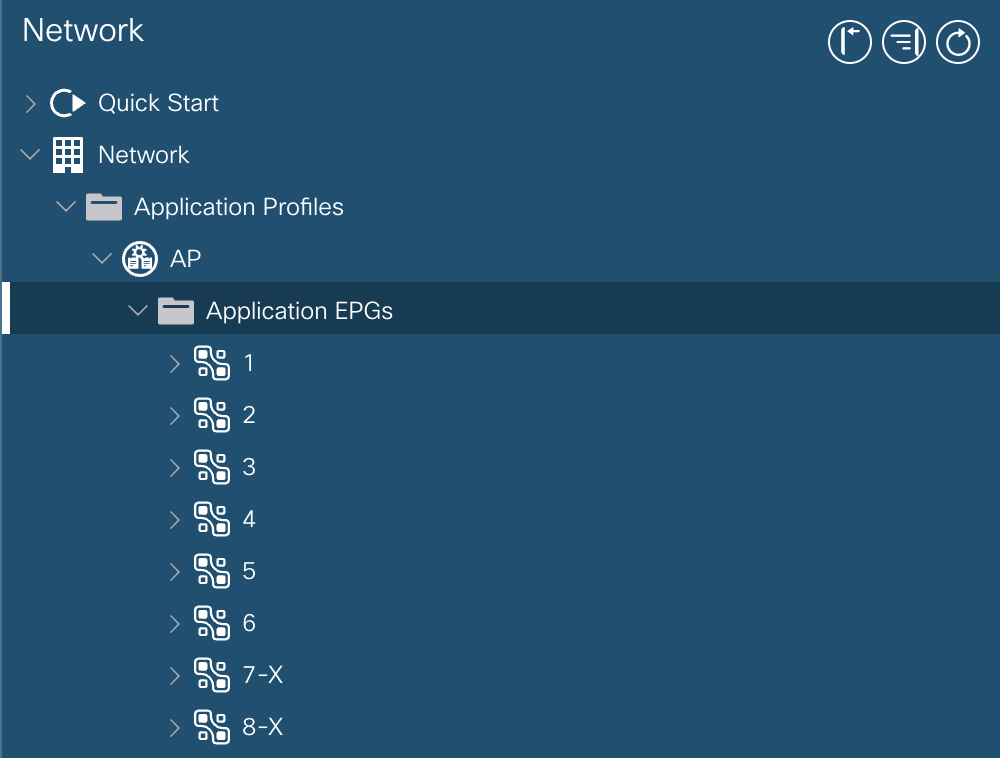Click the EPG icon beside "7-X"
Image resolution: width=1000 pixels, height=758 pixels.
tap(213, 675)
